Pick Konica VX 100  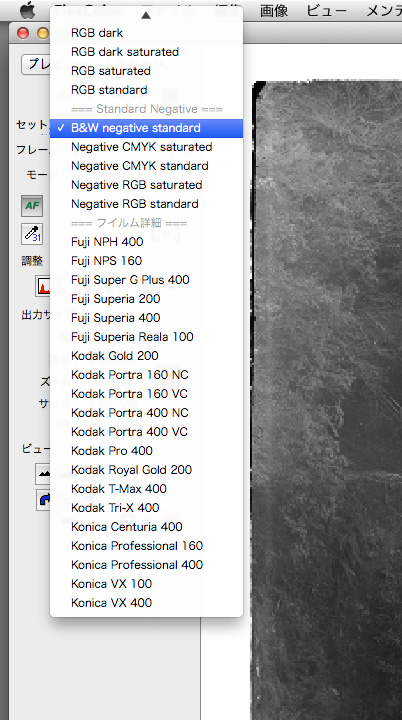click(x=146, y=584)
